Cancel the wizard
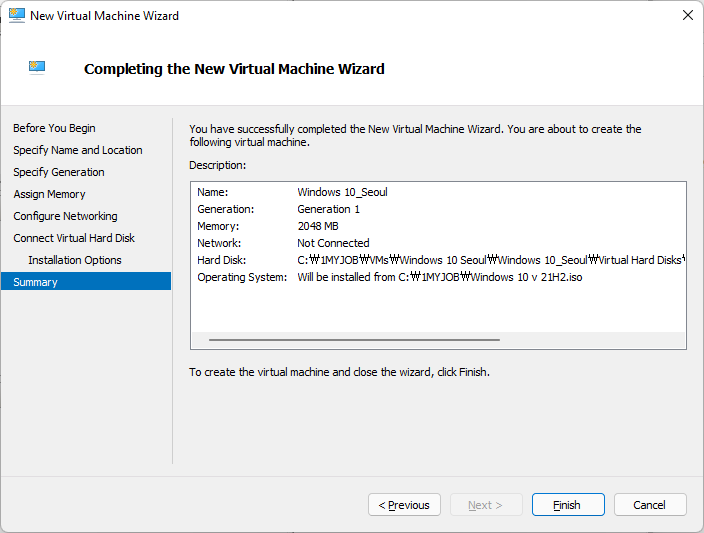 tap(650, 505)
